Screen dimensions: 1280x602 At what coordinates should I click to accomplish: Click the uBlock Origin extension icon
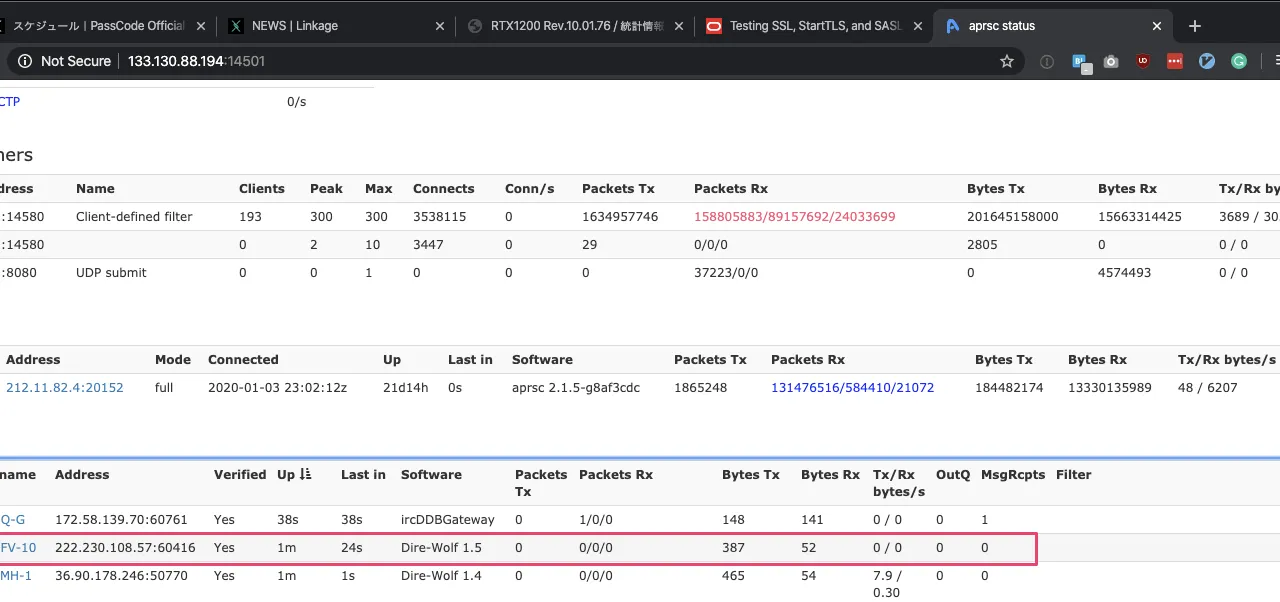pos(1143,61)
